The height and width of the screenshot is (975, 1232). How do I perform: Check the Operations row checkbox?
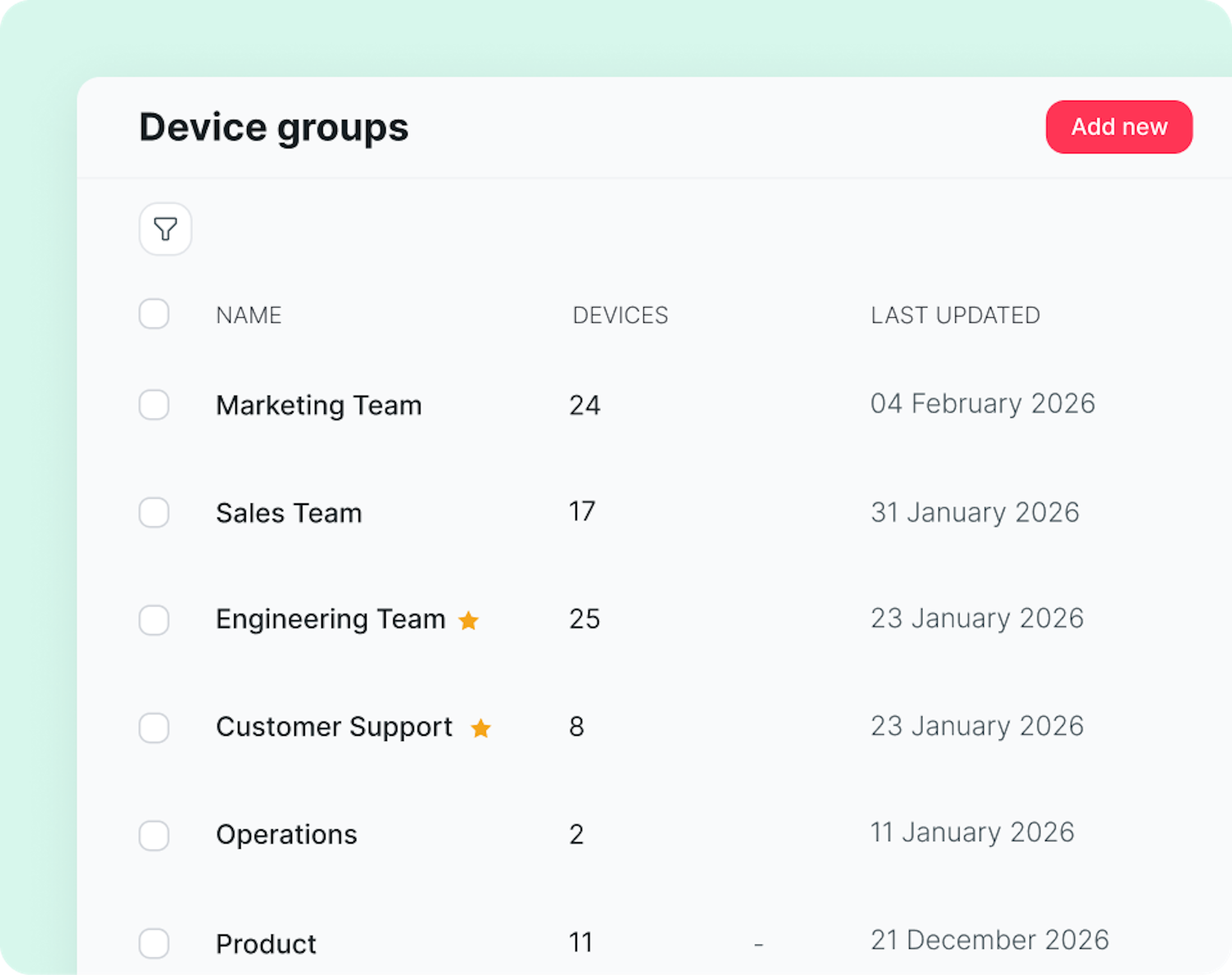pyautogui.click(x=154, y=836)
